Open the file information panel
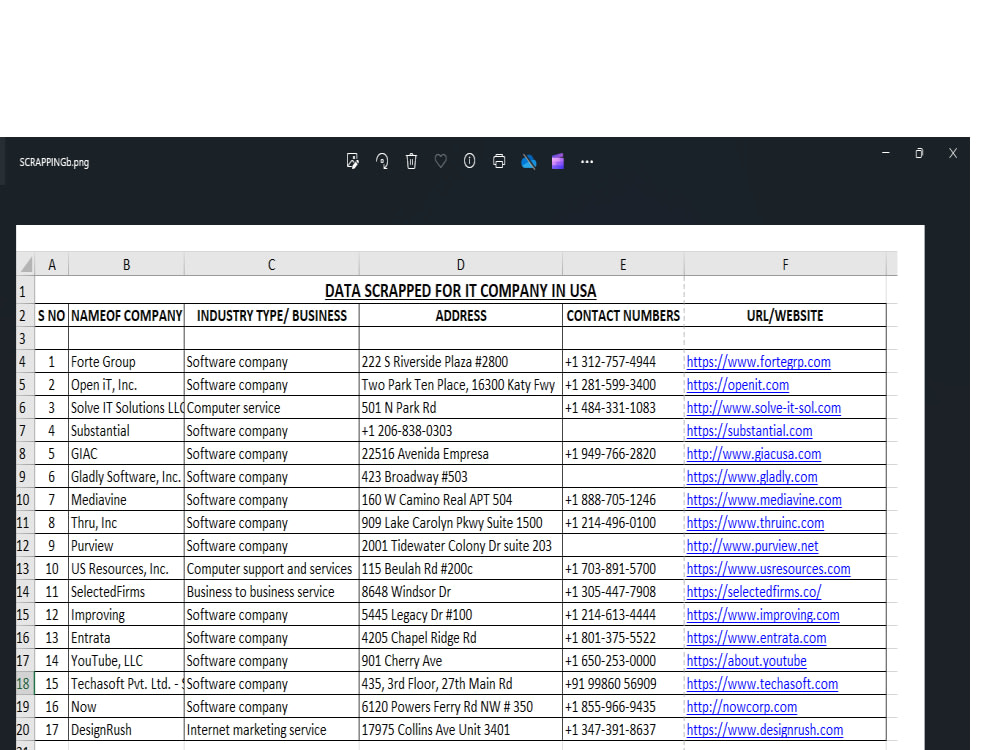Image resolution: width=1000 pixels, height=750 pixels. coord(469,161)
